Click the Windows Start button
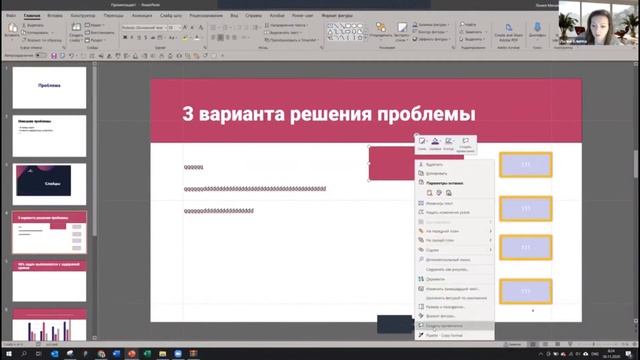 [x=8, y=354]
